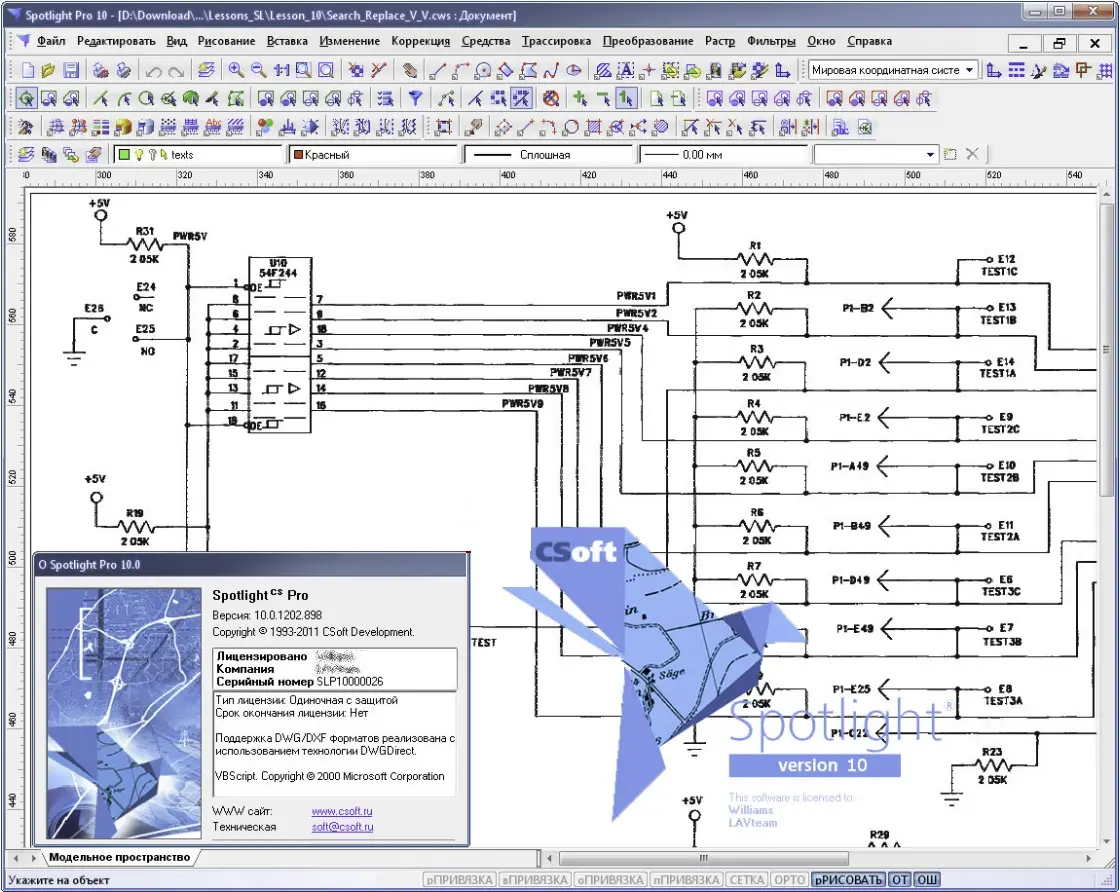This screenshot has height=892, width=1120.
Task: Toggle рРИСОВАТЬ mode in status bar
Action: tap(849, 880)
